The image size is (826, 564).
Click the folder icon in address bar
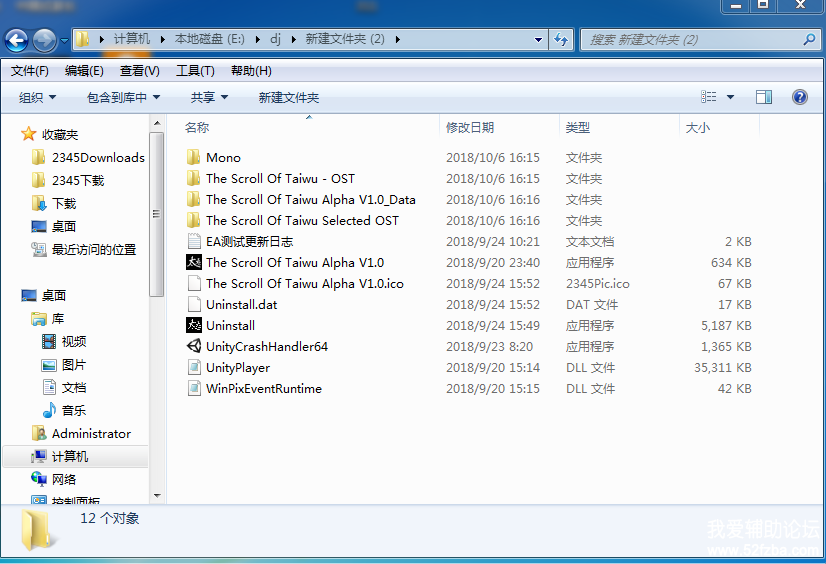click(82, 39)
